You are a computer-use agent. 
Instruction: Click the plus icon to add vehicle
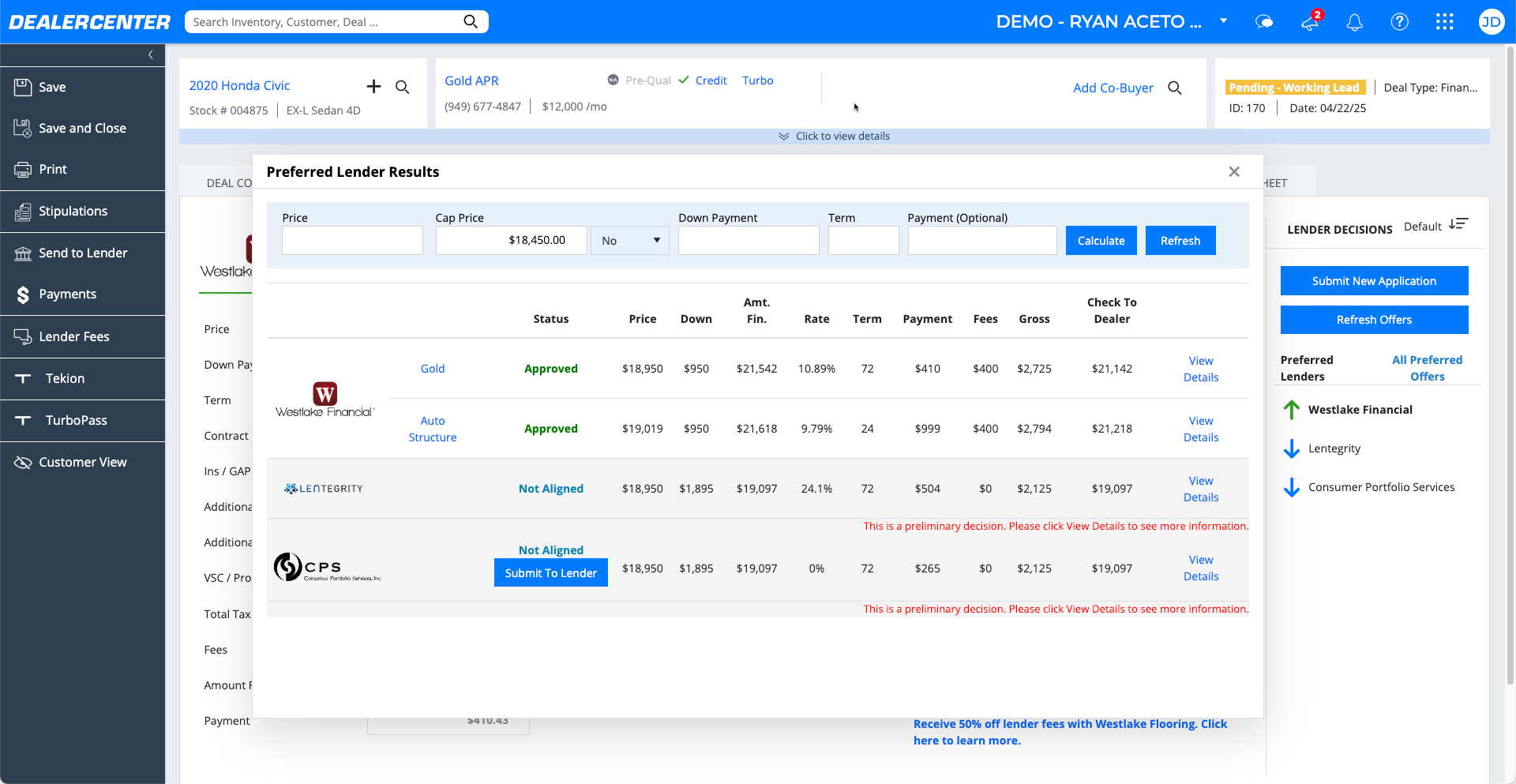pos(374,86)
